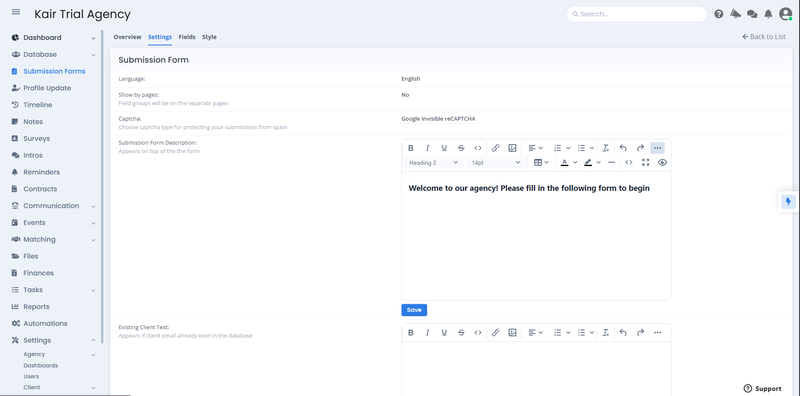Screen dimensions: 800x396
Task: Toggle the hamburger sidebar menu
Action: click(x=16, y=12)
